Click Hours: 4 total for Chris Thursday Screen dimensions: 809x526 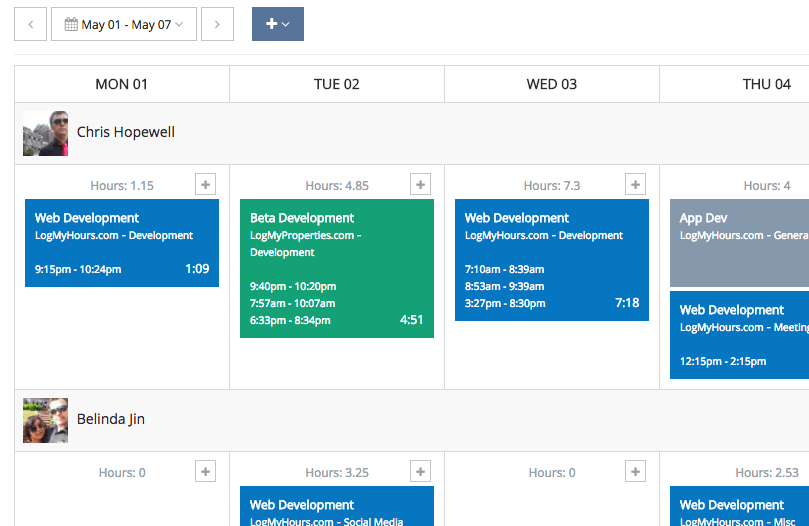[x=767, y=186]
